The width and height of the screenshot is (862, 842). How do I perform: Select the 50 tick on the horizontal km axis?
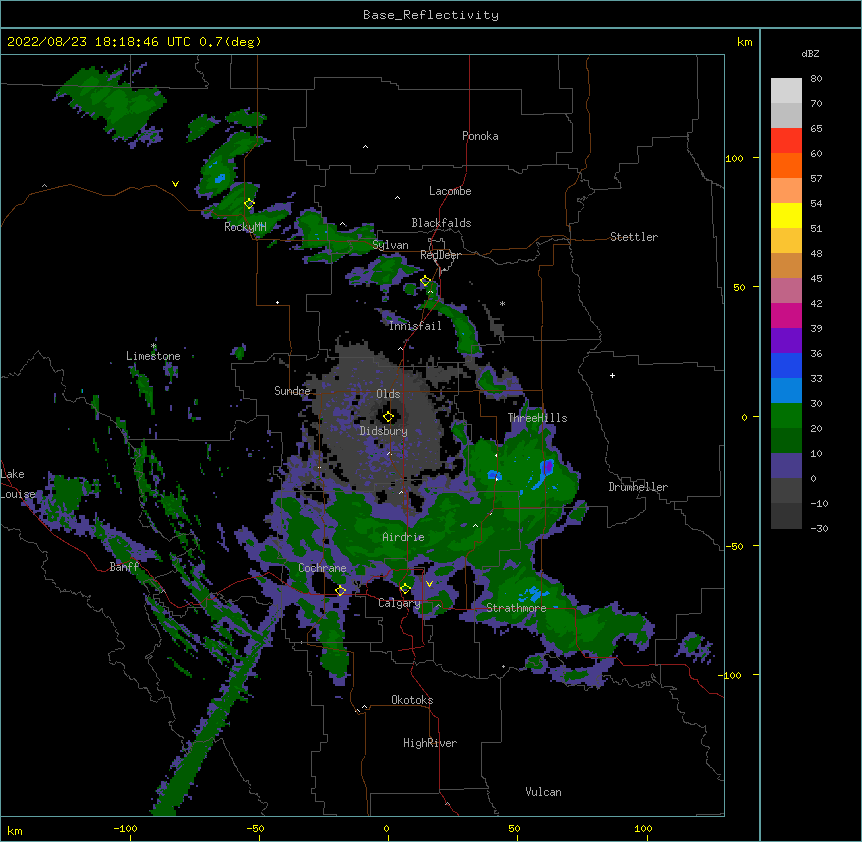click(513, 828)
